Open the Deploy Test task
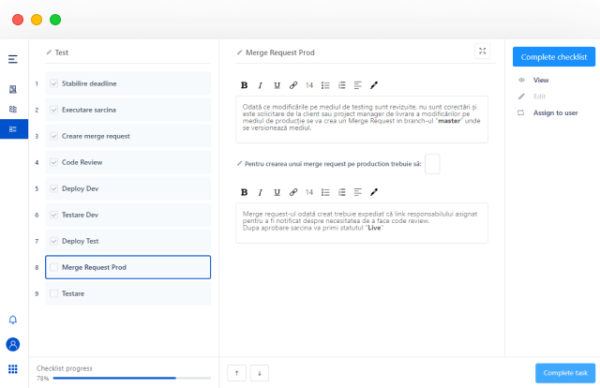The height and width of the screenshot is (388, 600). coord(128,241)
